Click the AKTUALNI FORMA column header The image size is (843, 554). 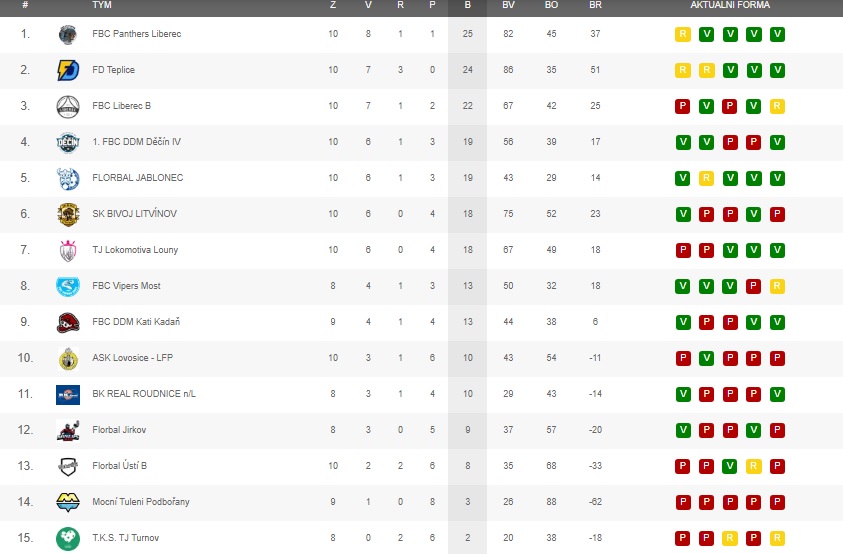point(730,5)
